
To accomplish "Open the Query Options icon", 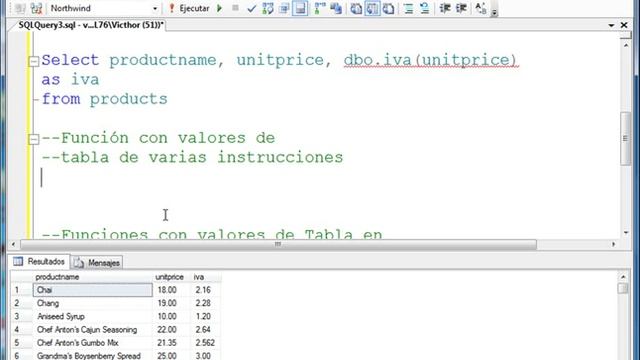I will pos(284,8).
